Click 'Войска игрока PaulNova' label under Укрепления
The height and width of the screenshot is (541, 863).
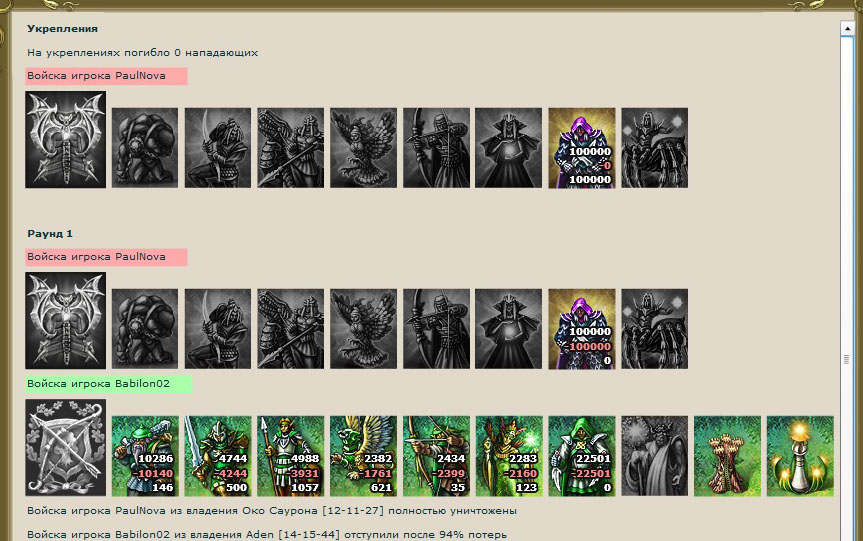coord(106,76)
